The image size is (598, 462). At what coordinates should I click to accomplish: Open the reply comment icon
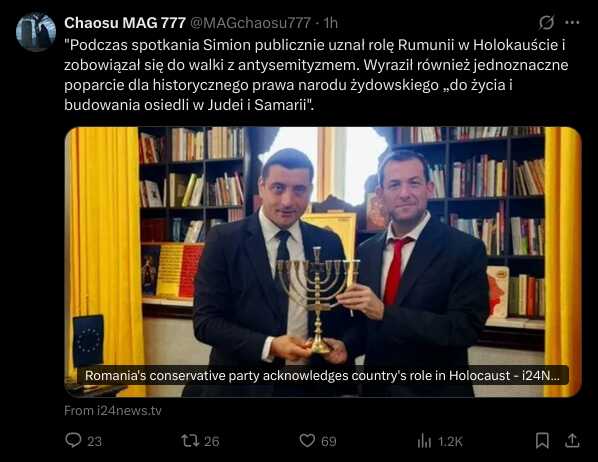point(73,440)
